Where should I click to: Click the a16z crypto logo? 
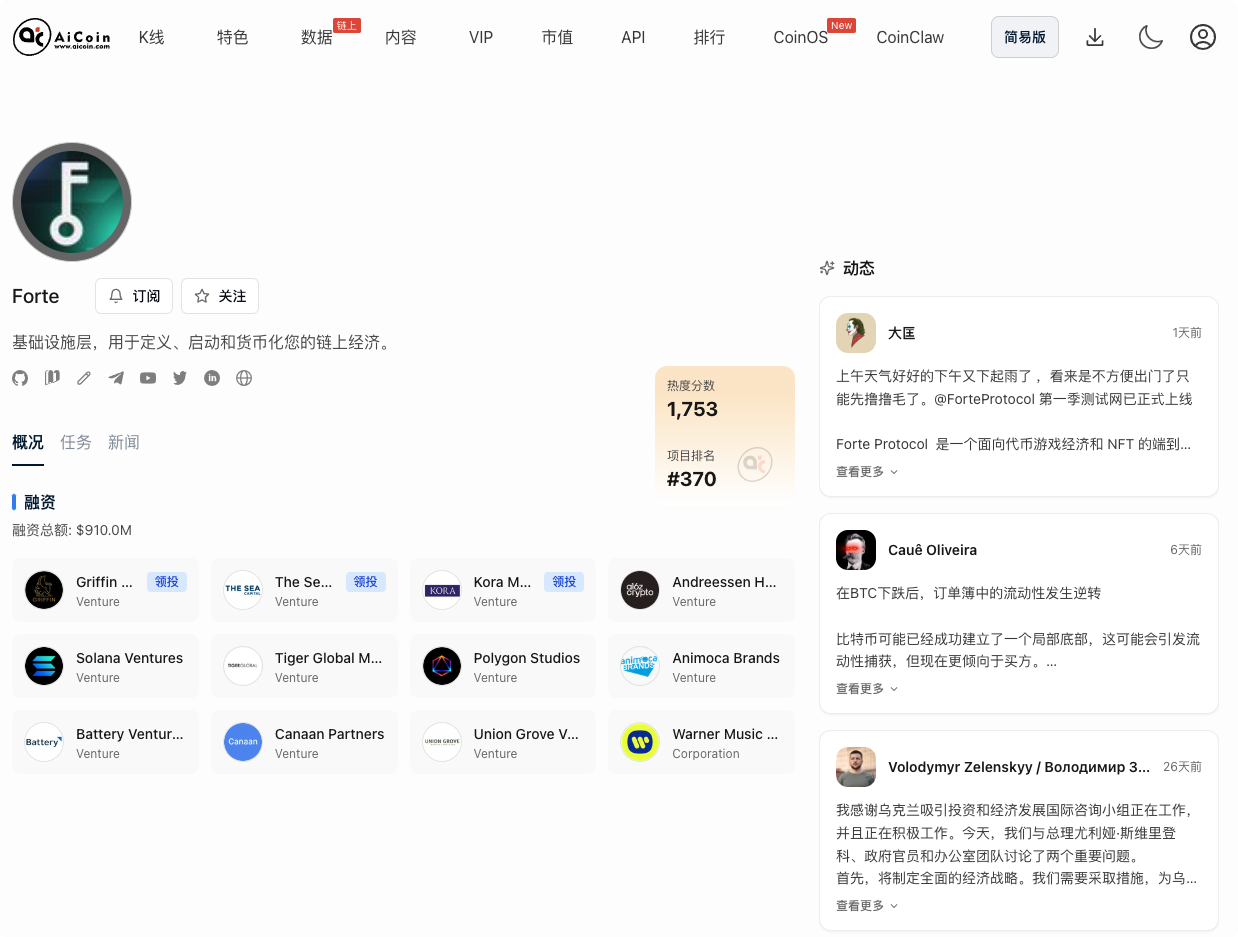[x=640, y=590]
